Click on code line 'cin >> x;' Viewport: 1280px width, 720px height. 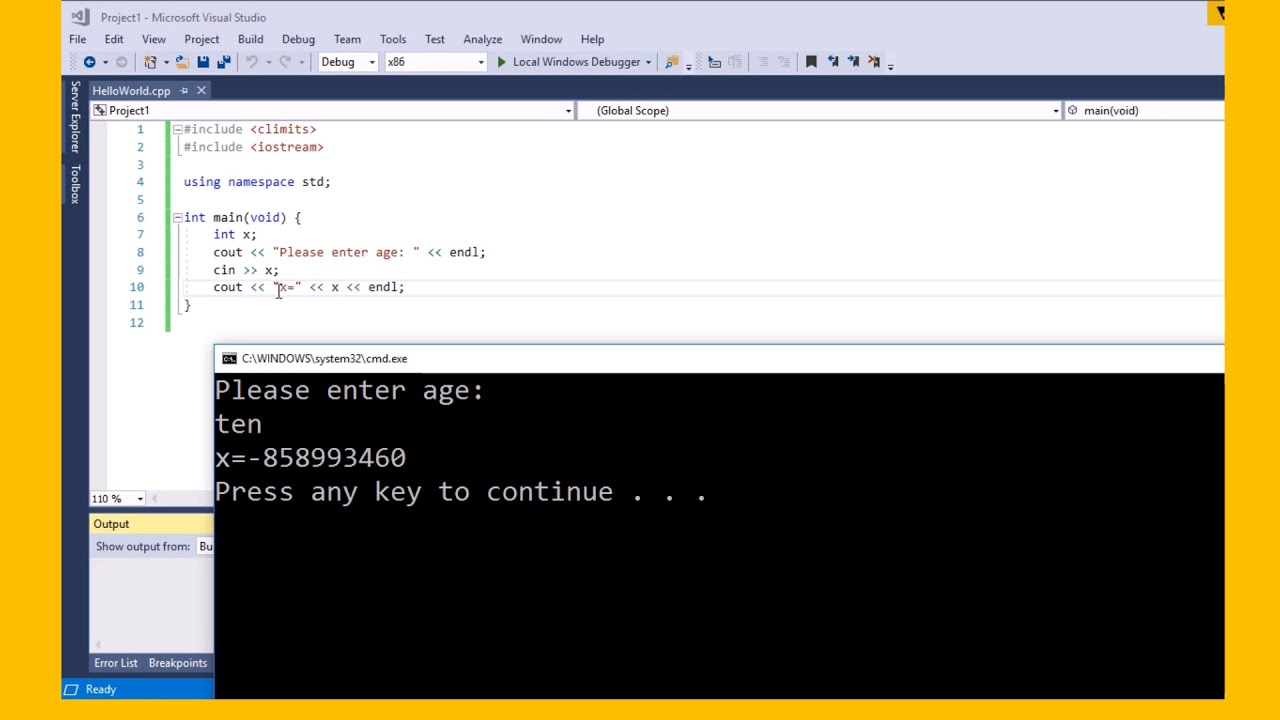point(245,270)
